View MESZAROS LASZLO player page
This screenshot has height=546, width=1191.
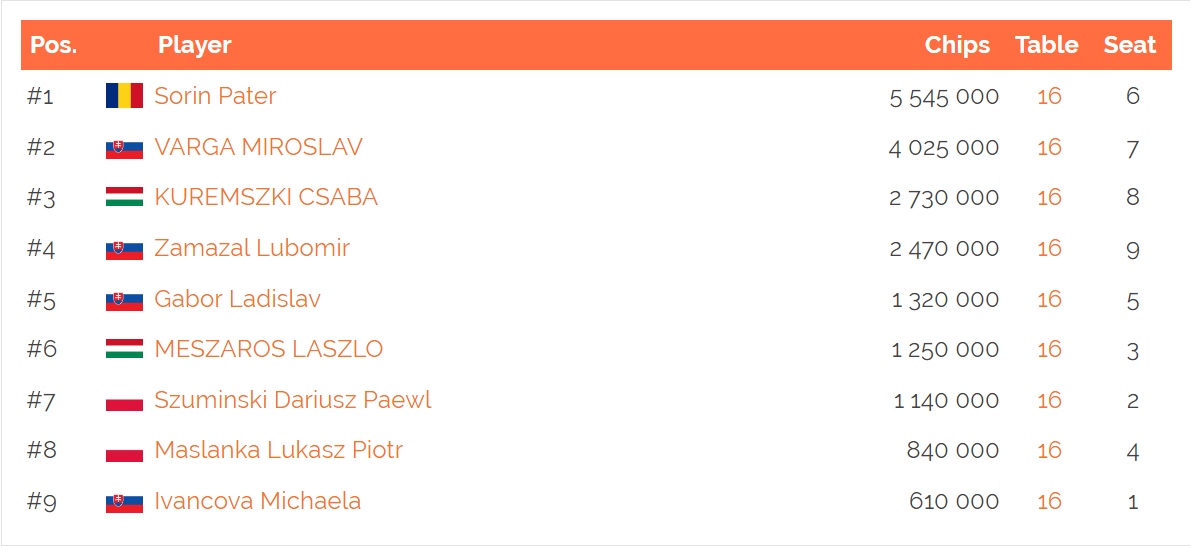[269, 349]
